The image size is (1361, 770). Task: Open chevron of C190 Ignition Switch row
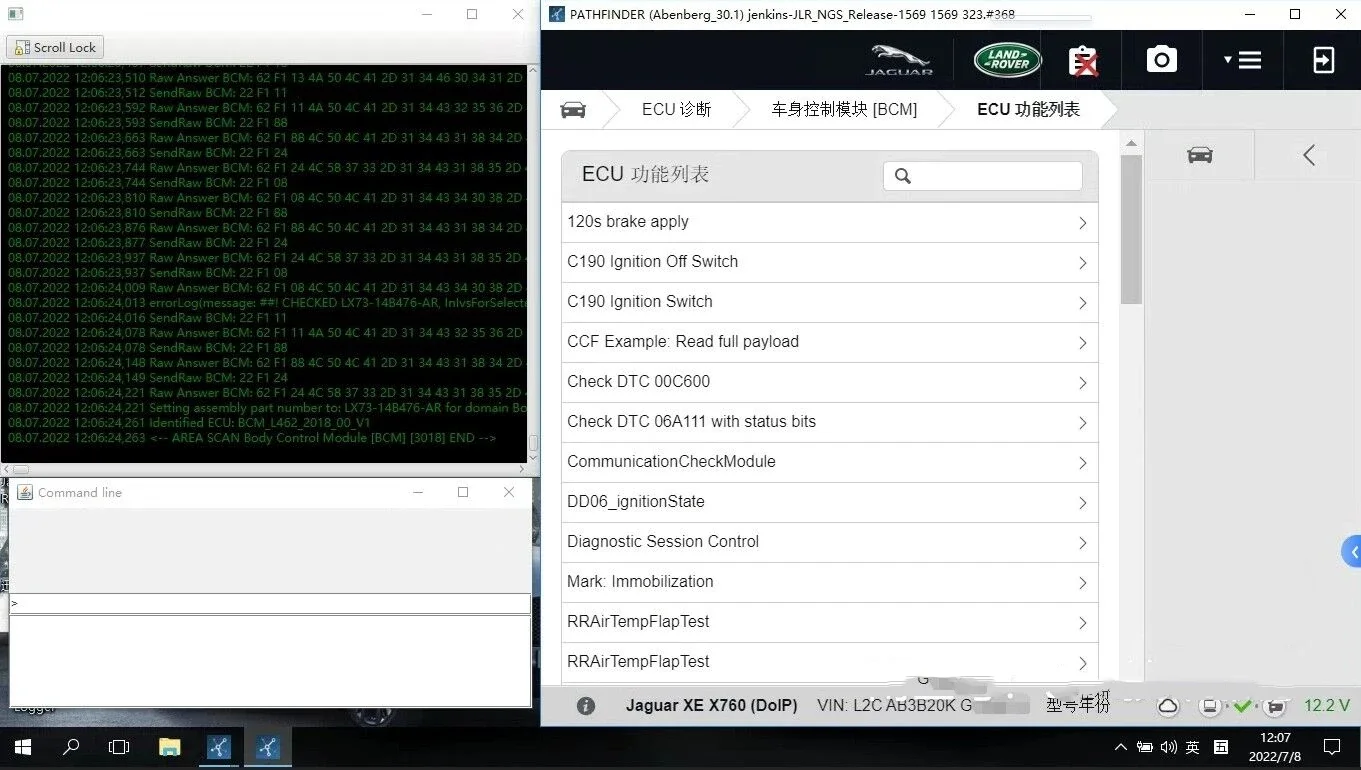[x=1082, y=303]
